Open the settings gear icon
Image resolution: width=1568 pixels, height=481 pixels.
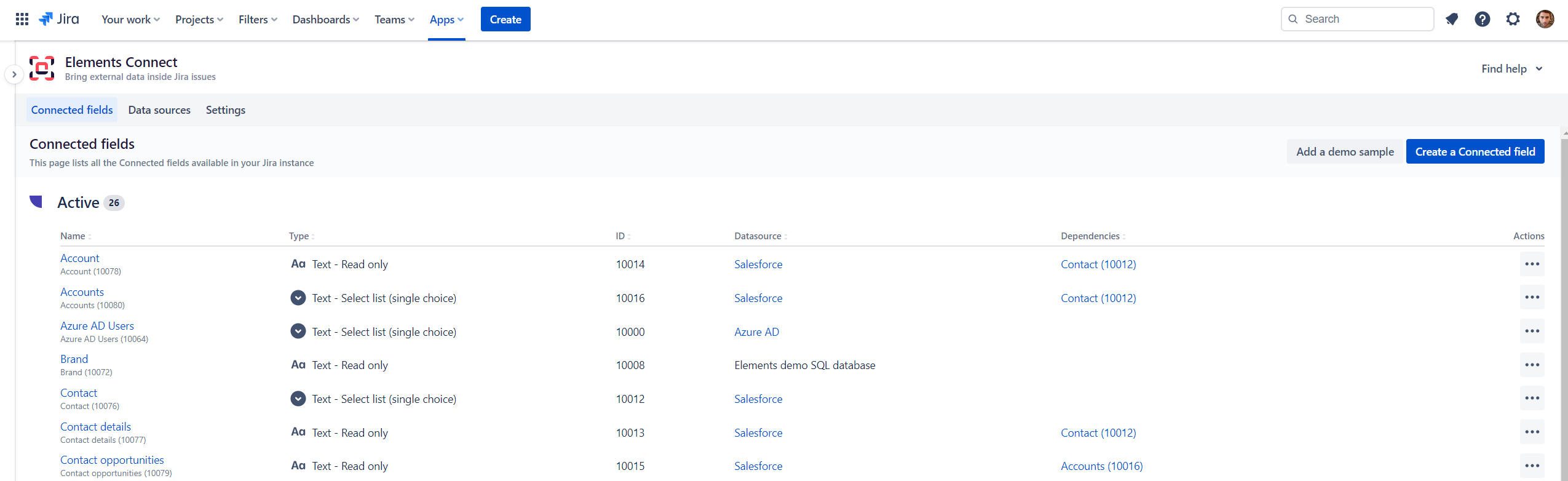1513,19
